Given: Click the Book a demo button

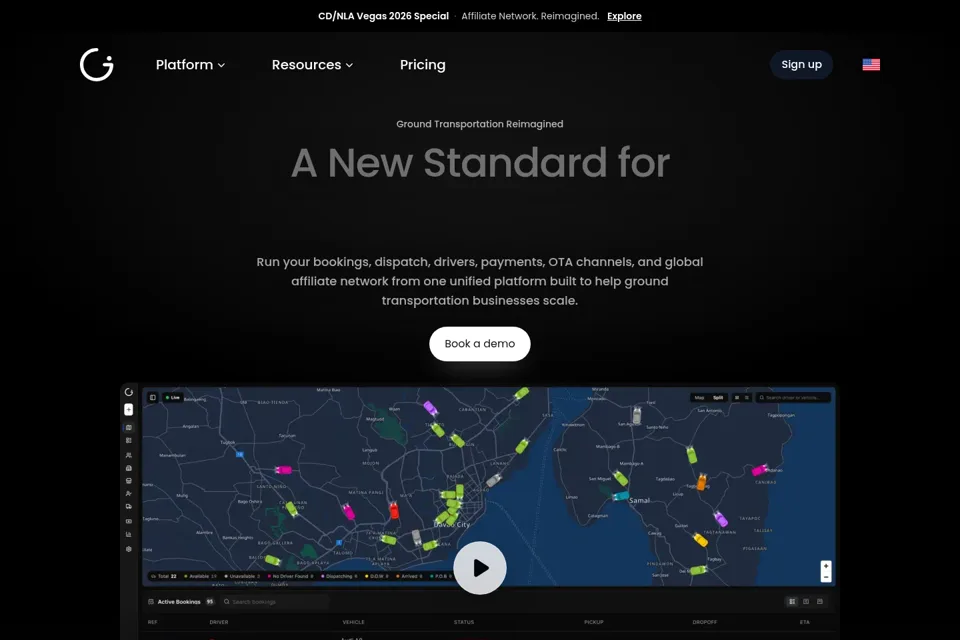Looking at the screenshot, I should [x=479, y=344].
